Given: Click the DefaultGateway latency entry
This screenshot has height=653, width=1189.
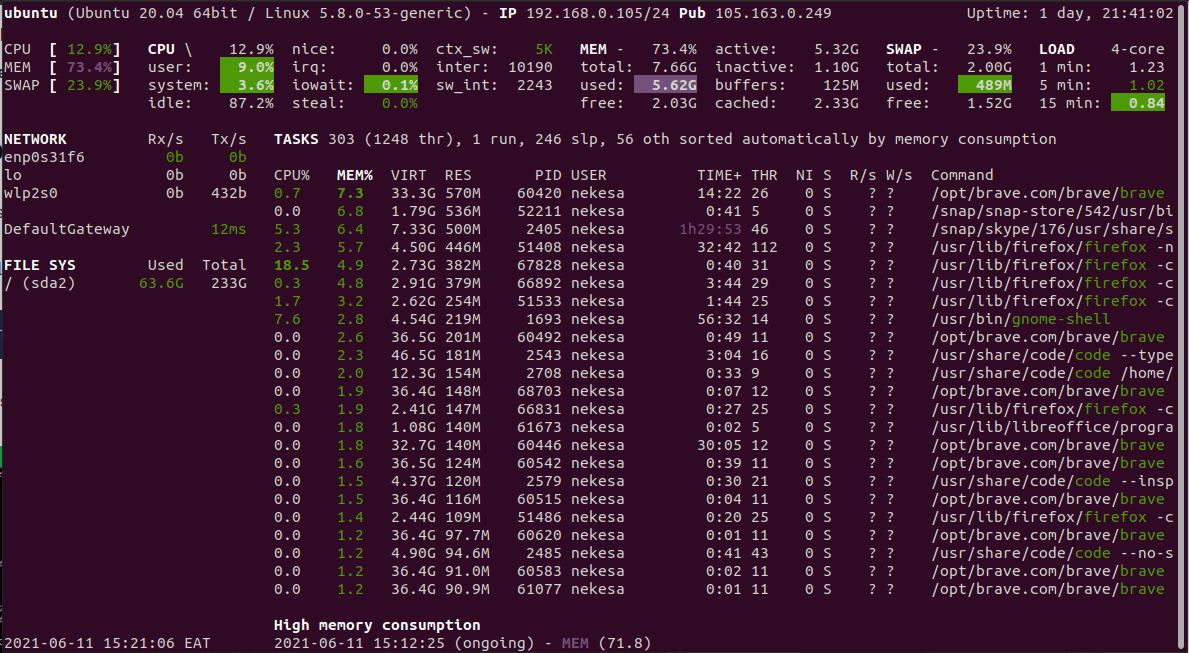Looking at the screenshot, I should [125, 229].
